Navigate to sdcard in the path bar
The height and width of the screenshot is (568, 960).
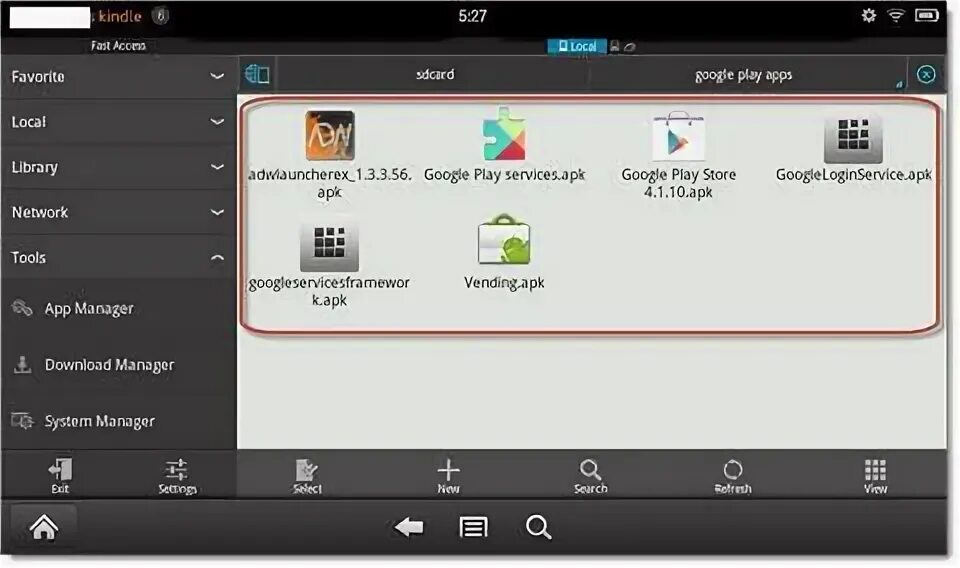pyautogui.click(x=435, y=75)
